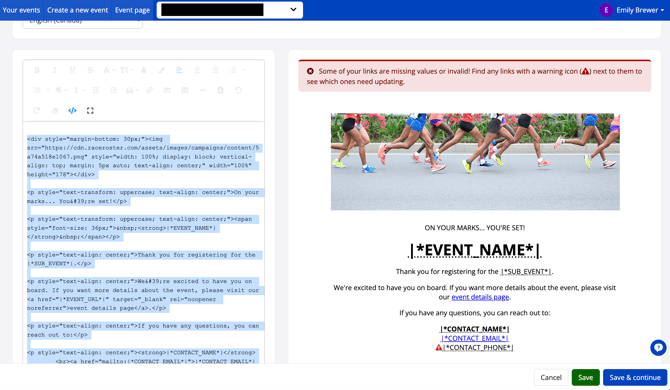The width and height of the screenshot is (670, 390).
Task: Click inside the HTML code editor area
Action: click(x=144, y=243)
